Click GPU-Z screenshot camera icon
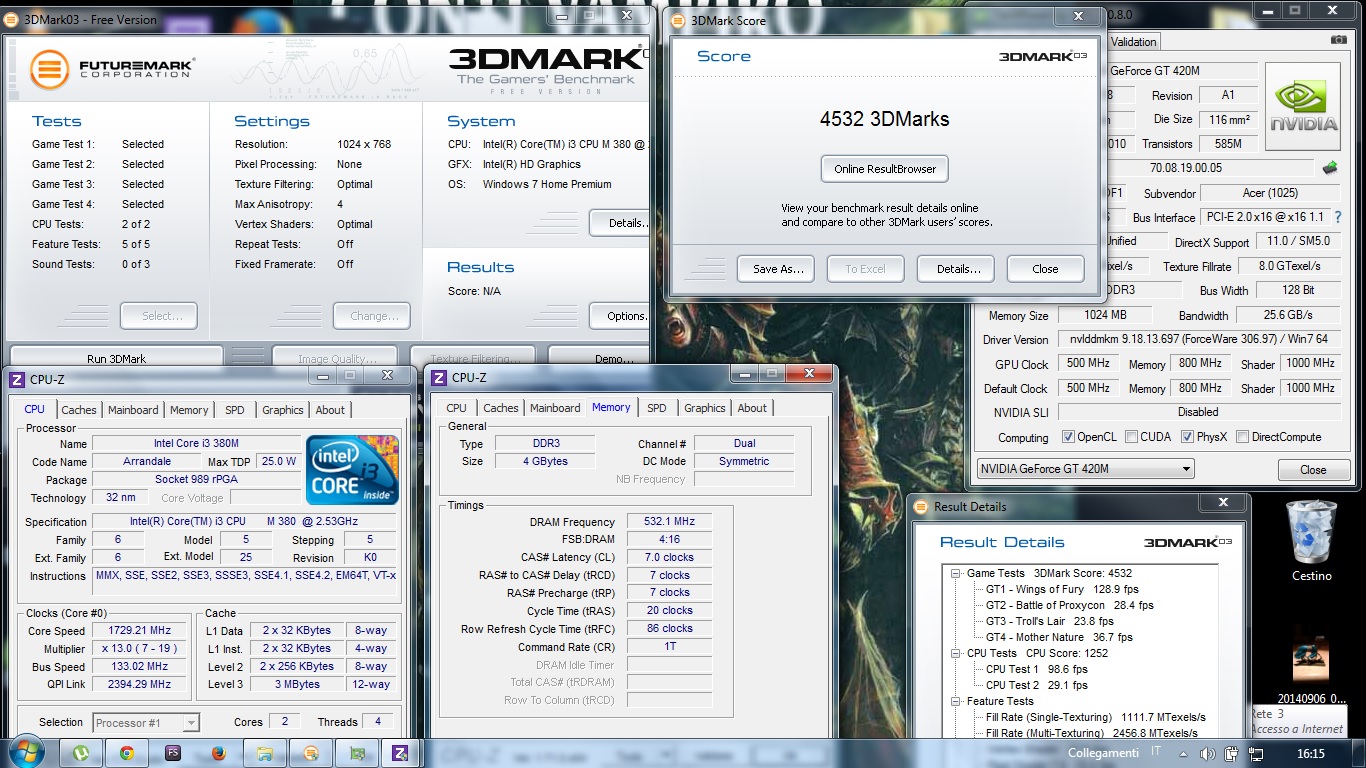The width and height of the screenshot is (1366, 768). pyautogui.click(x=1338, y=40)
